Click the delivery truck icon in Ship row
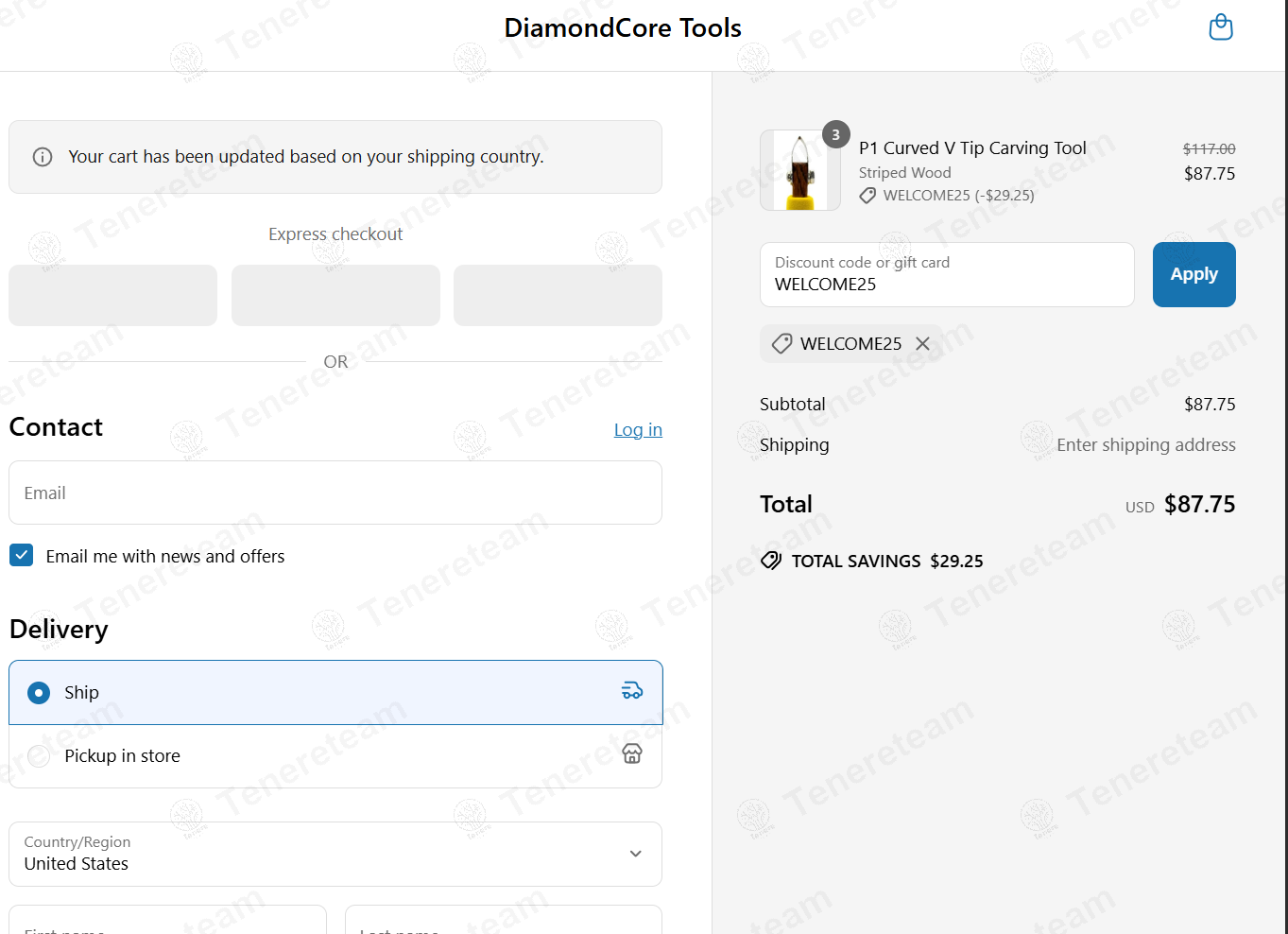The image size is (1288, 934). tap(632, 691)
